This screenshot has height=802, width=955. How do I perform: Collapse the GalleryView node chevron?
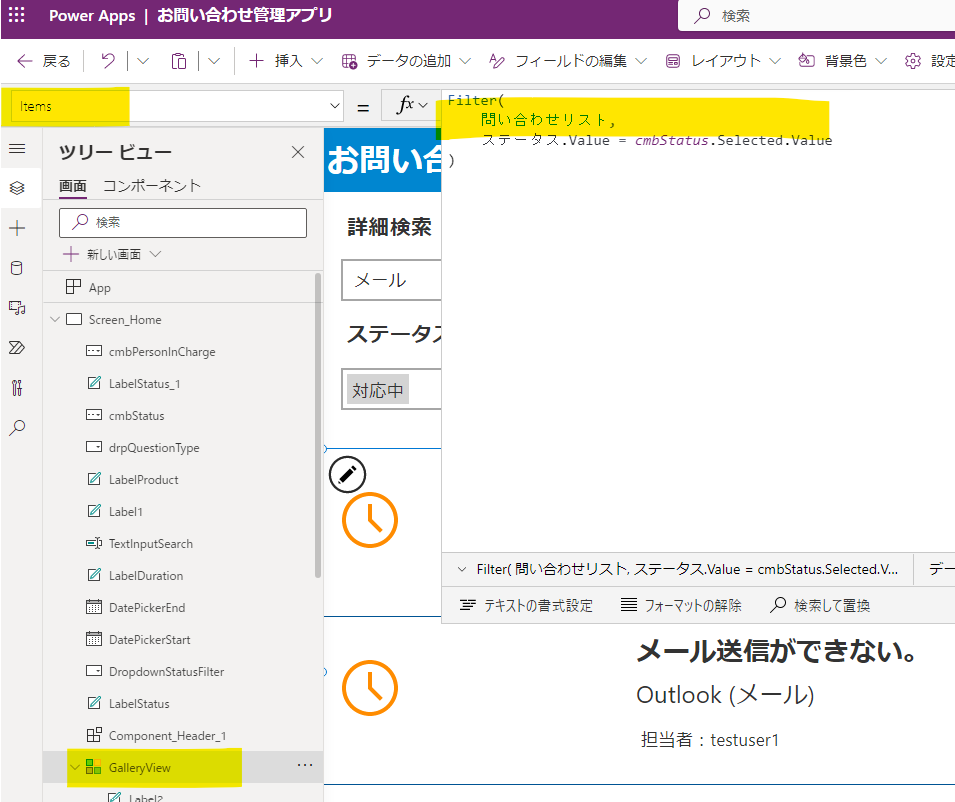[76, 767]
